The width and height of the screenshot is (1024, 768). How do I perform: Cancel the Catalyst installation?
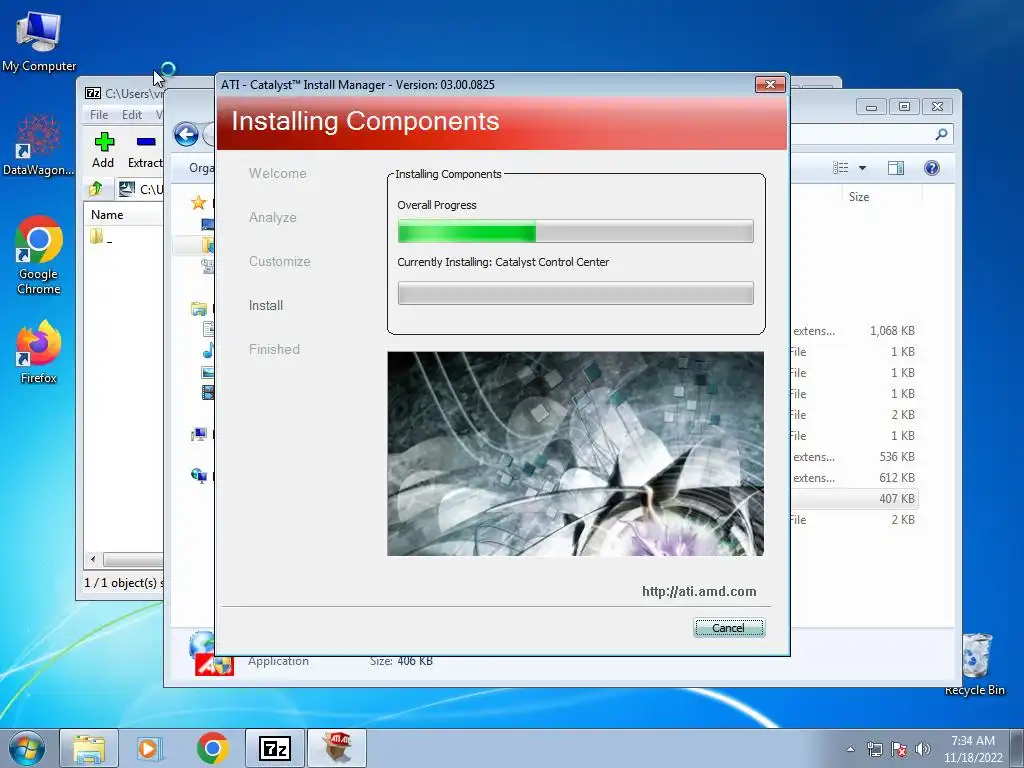729,628
